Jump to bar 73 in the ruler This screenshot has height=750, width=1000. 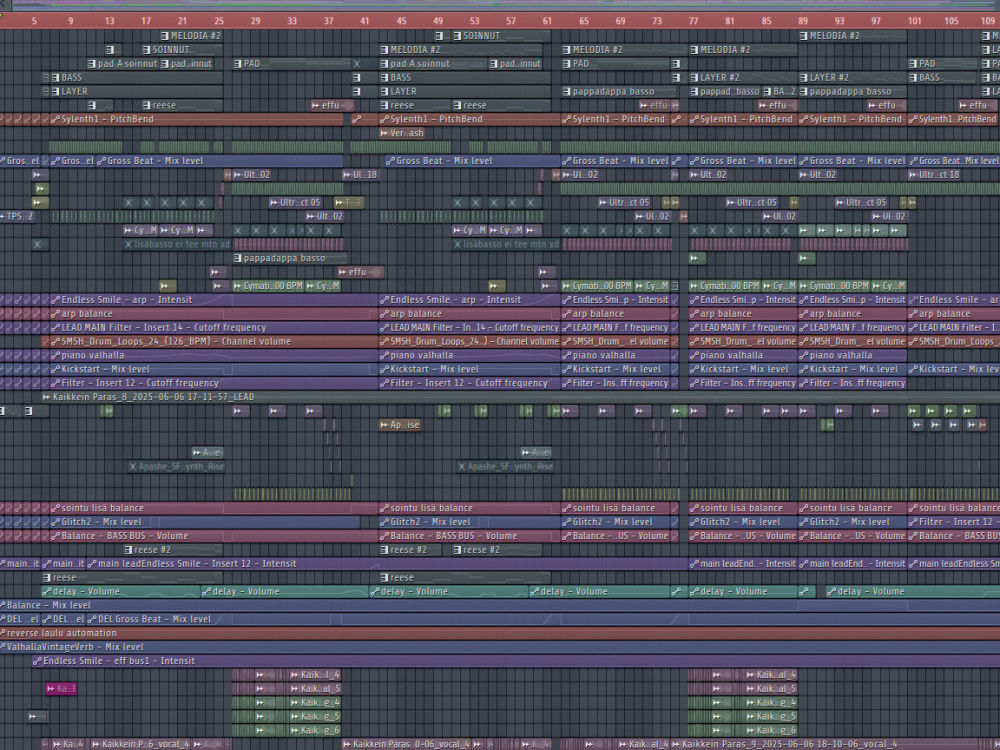point(656,21)
